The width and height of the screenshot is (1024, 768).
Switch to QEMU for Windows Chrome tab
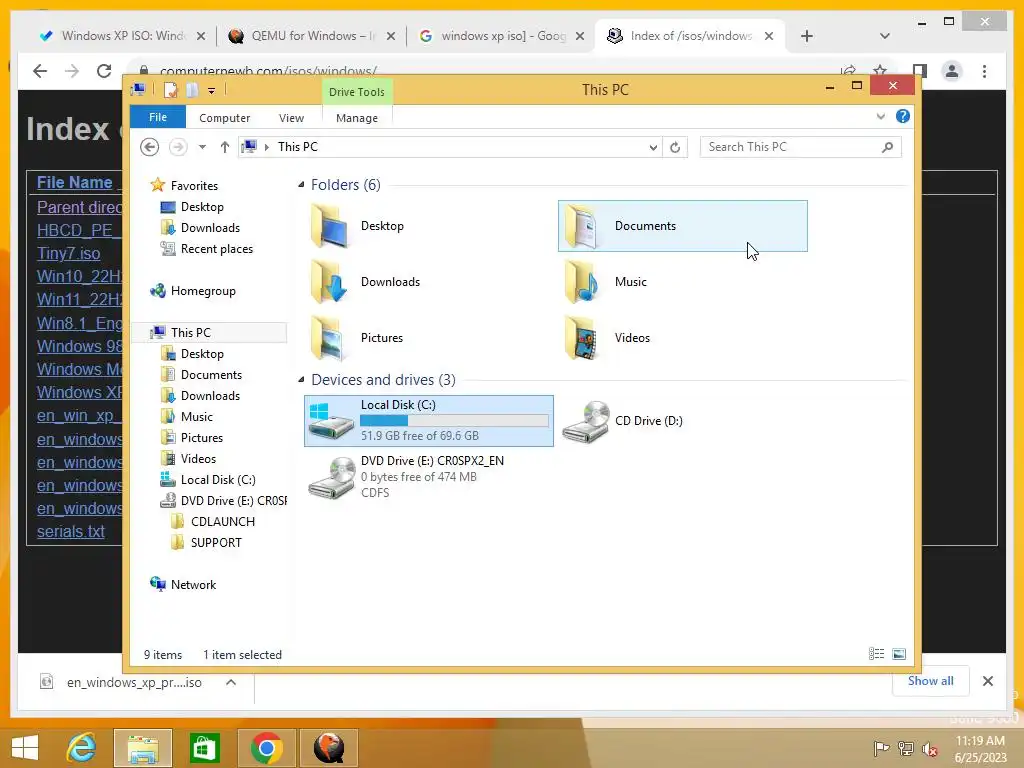[310, 36]
